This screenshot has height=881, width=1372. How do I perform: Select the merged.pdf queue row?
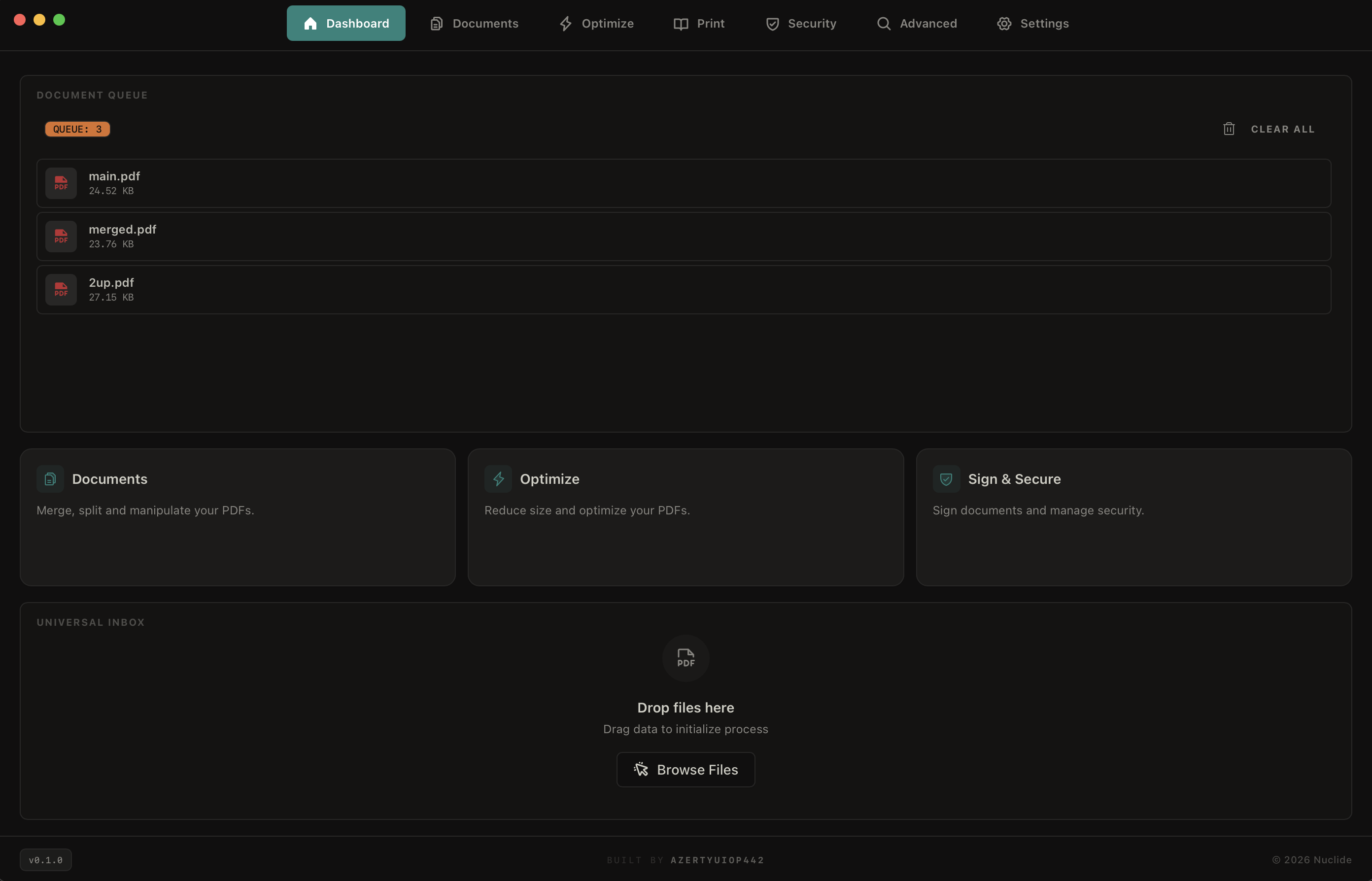(683, 237)
